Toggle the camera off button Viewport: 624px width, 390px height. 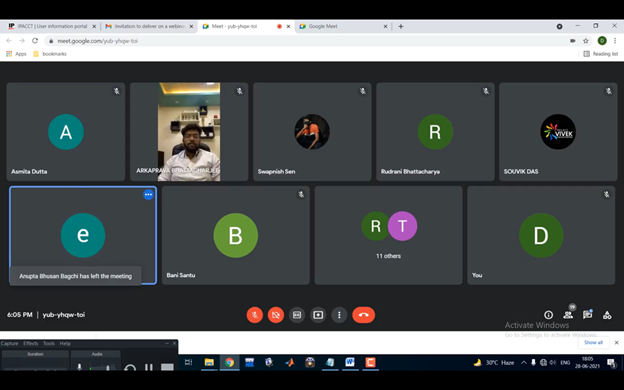[276, 315]
